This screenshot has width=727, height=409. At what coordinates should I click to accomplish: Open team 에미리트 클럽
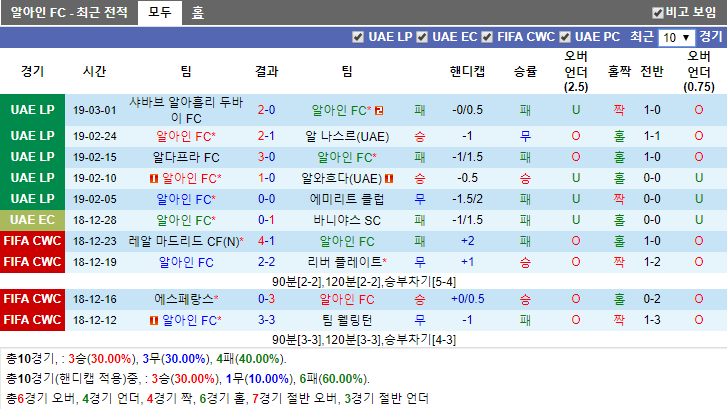347,199
